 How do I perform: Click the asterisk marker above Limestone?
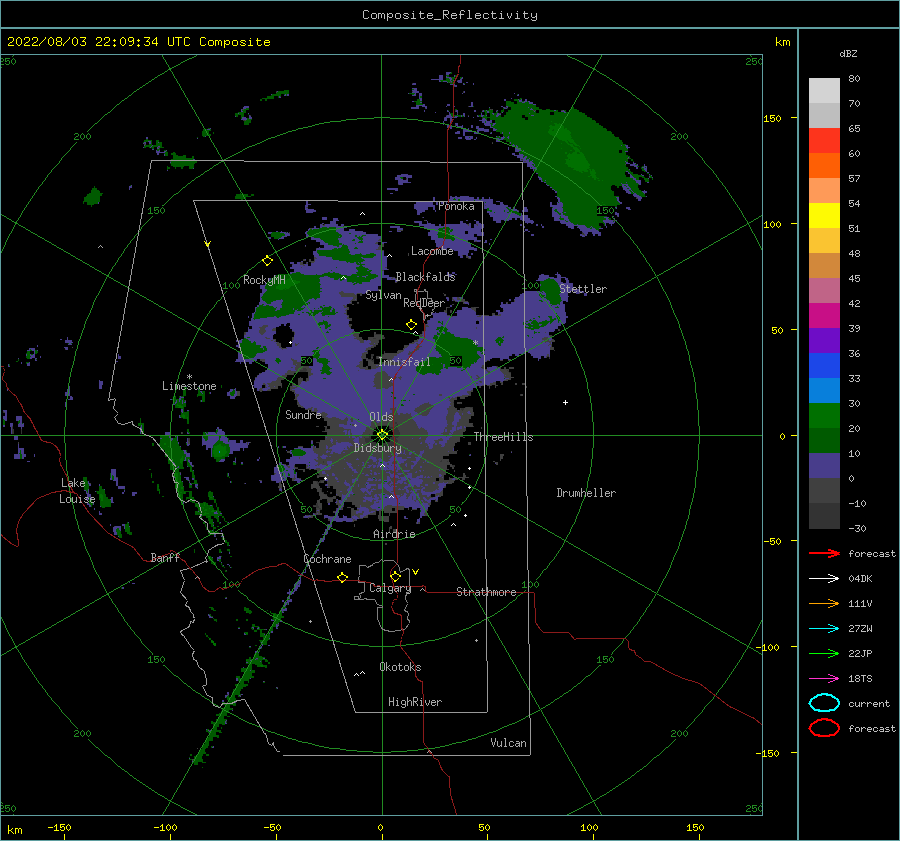(189, 377)
